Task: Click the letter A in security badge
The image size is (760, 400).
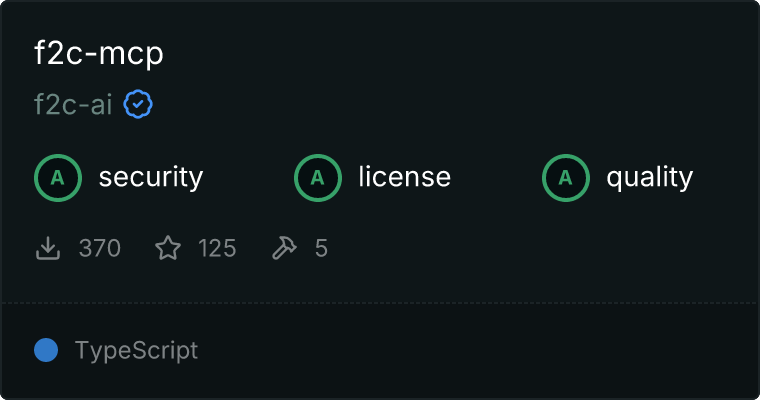Action: click(58, 178)
